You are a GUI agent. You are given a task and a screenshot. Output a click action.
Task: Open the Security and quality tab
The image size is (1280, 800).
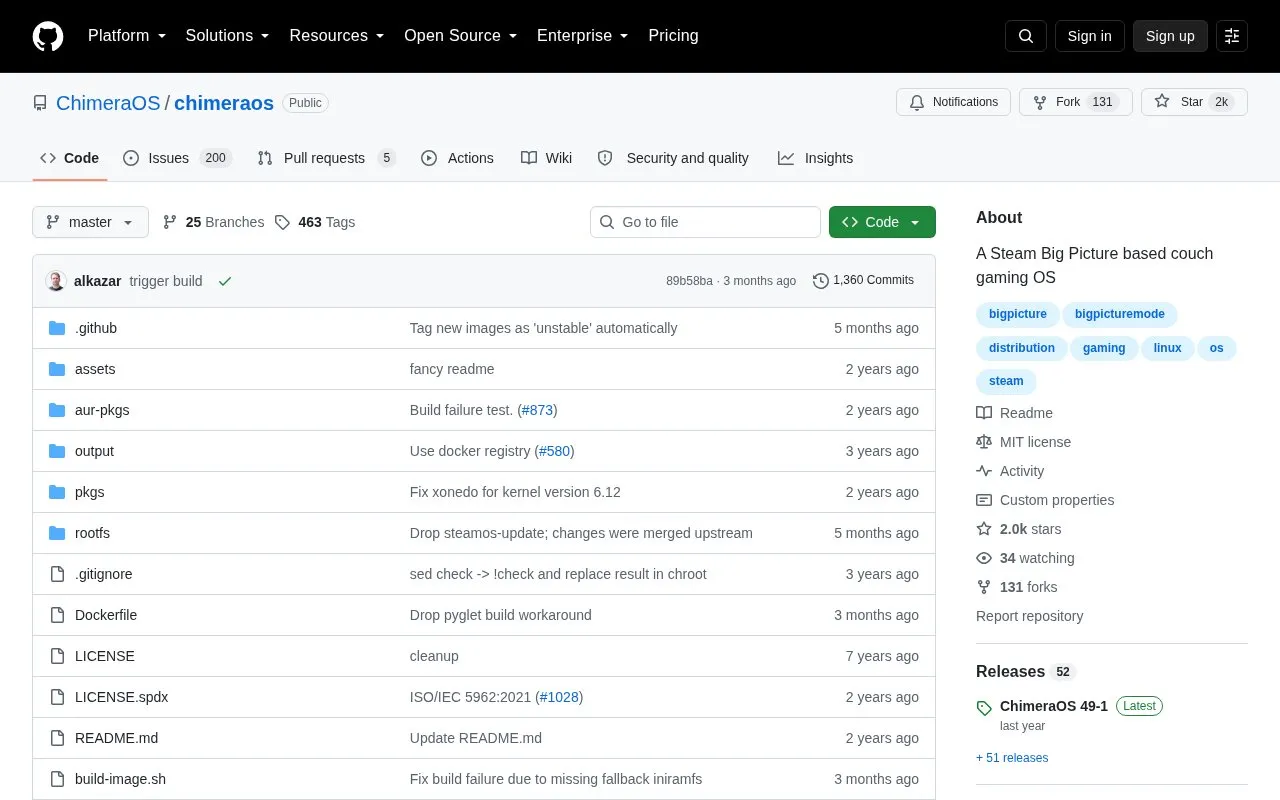point(673,158)
